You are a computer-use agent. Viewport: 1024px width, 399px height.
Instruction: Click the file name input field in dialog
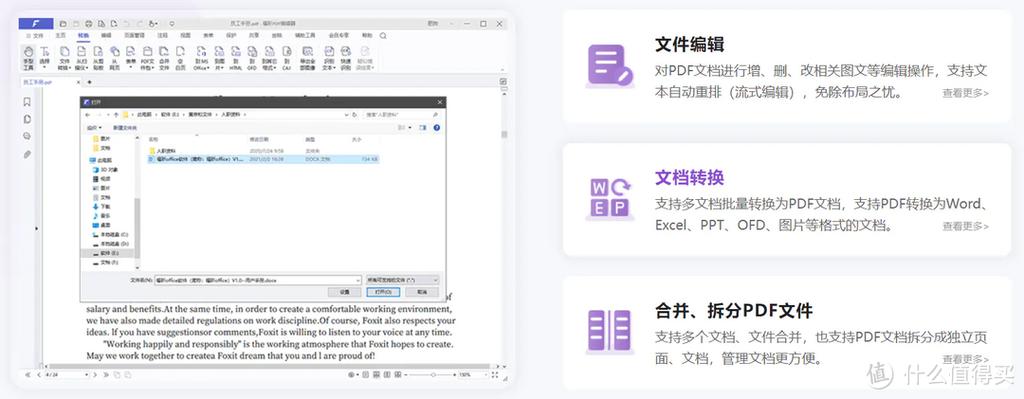pos(257,279)
